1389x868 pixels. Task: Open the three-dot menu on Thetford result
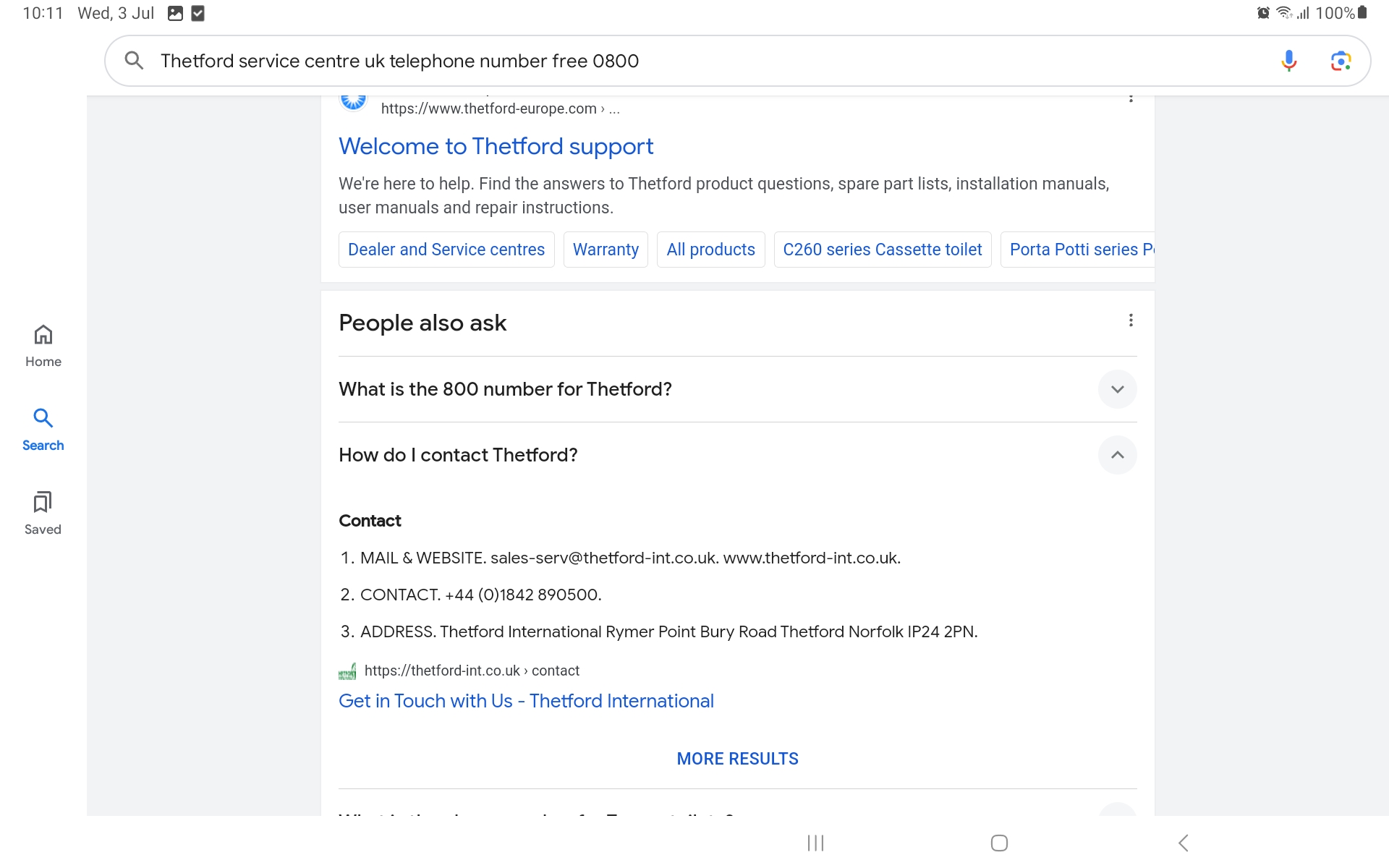1131,98
